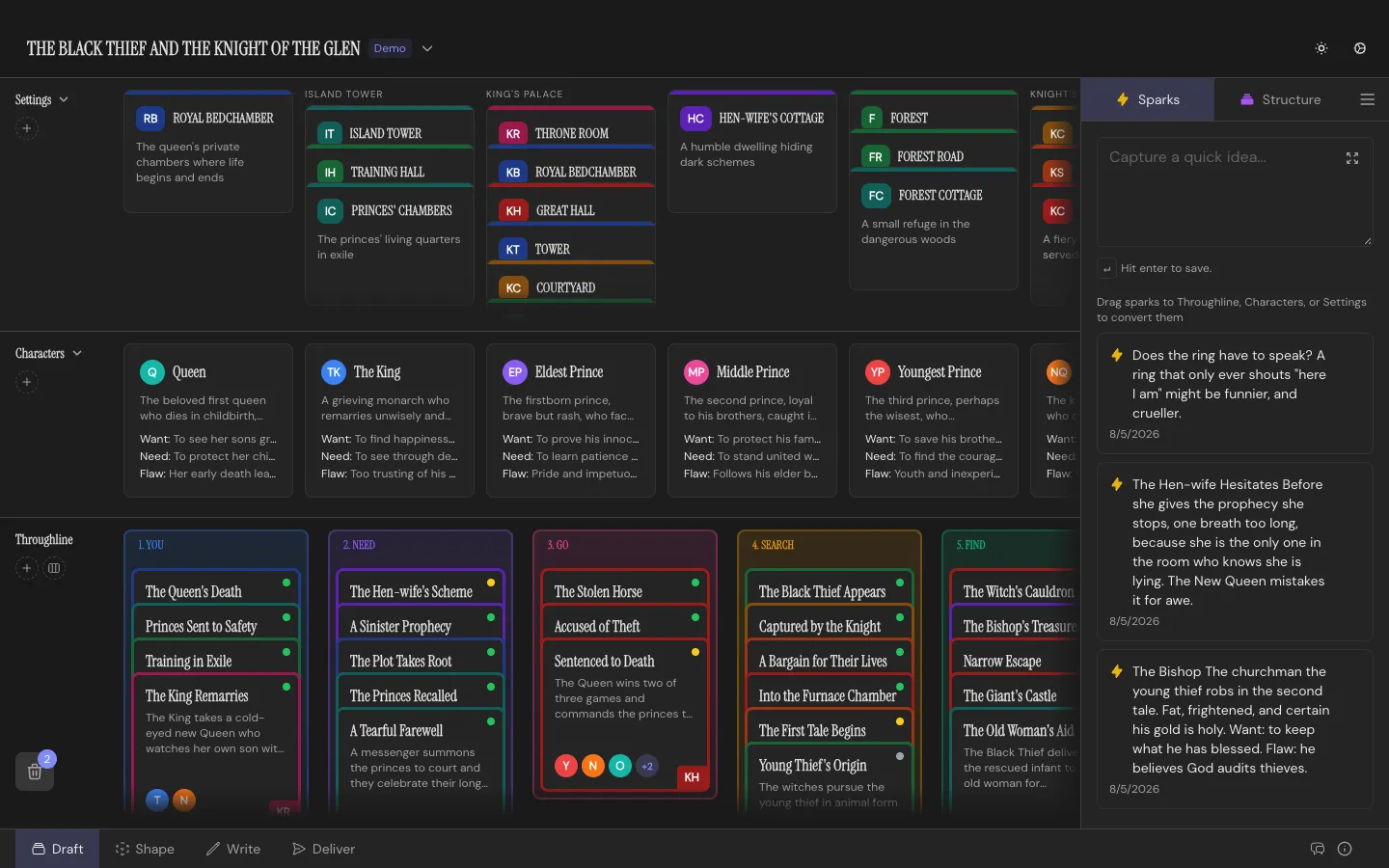This screenshot has height=868, width=1389.
Task: Open the project title dropdown chevron
Action: [x=427, y=48]
